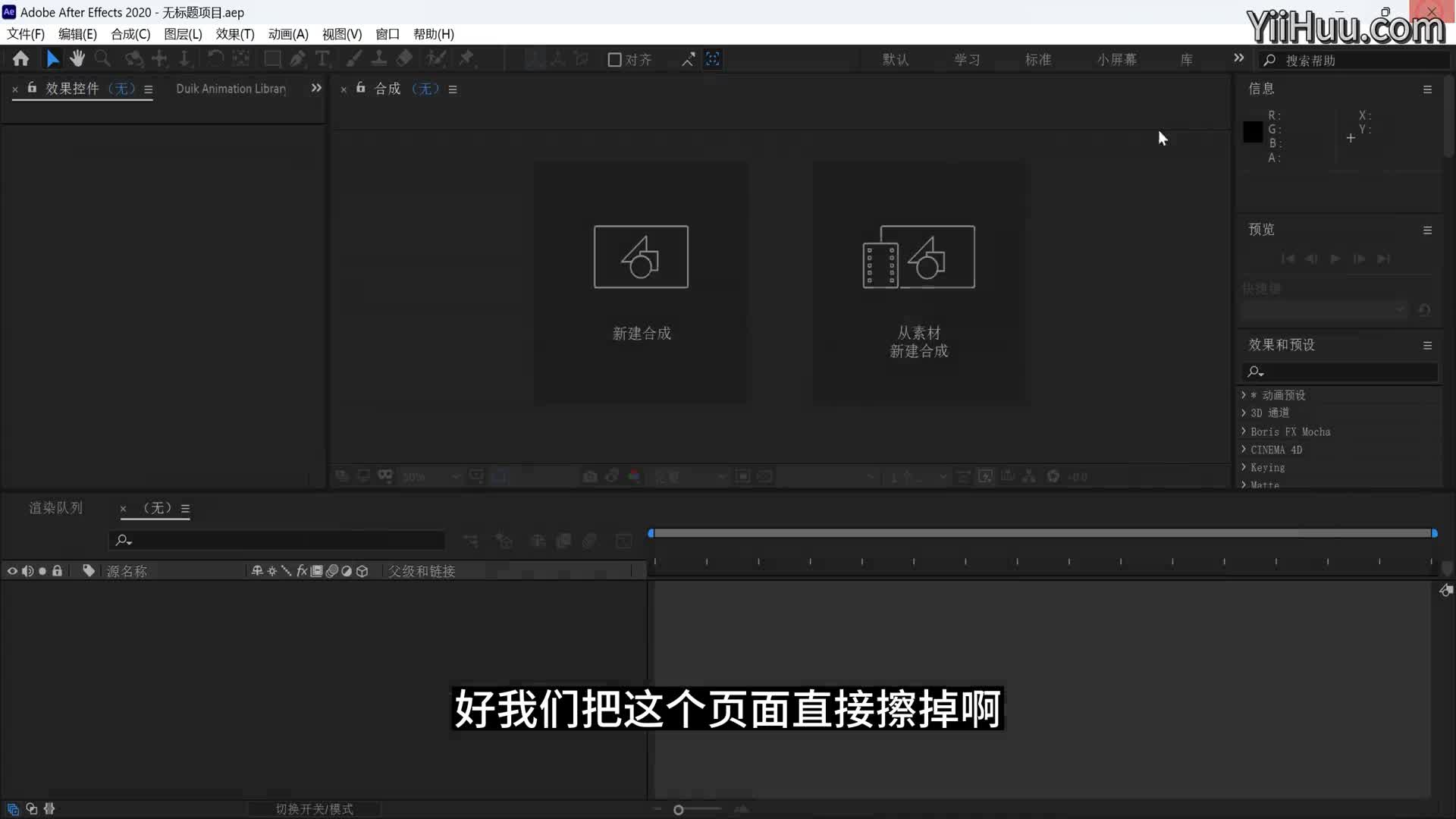Viewport: 1456px width, 819px height.
Task: Open the 图层(L) menu
Action: tap(183, 34)
